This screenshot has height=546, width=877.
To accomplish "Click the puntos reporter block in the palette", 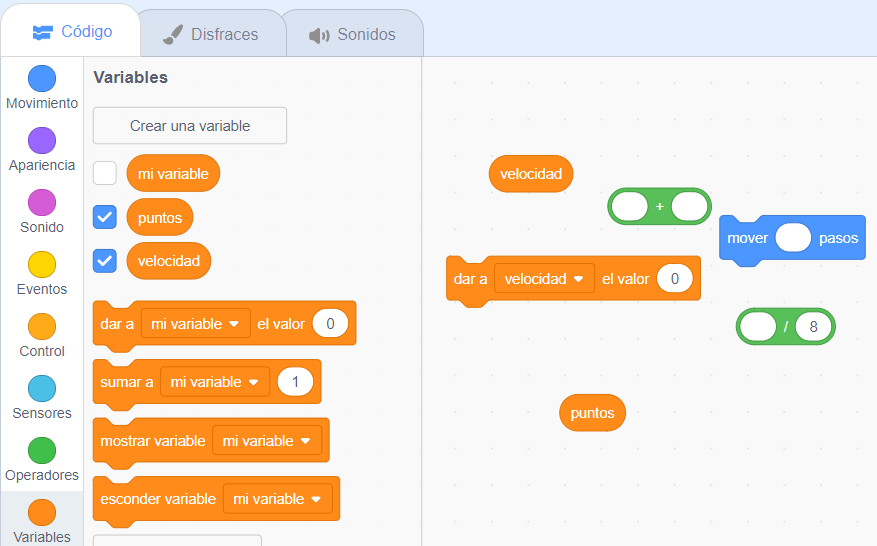I will [160, 217].
